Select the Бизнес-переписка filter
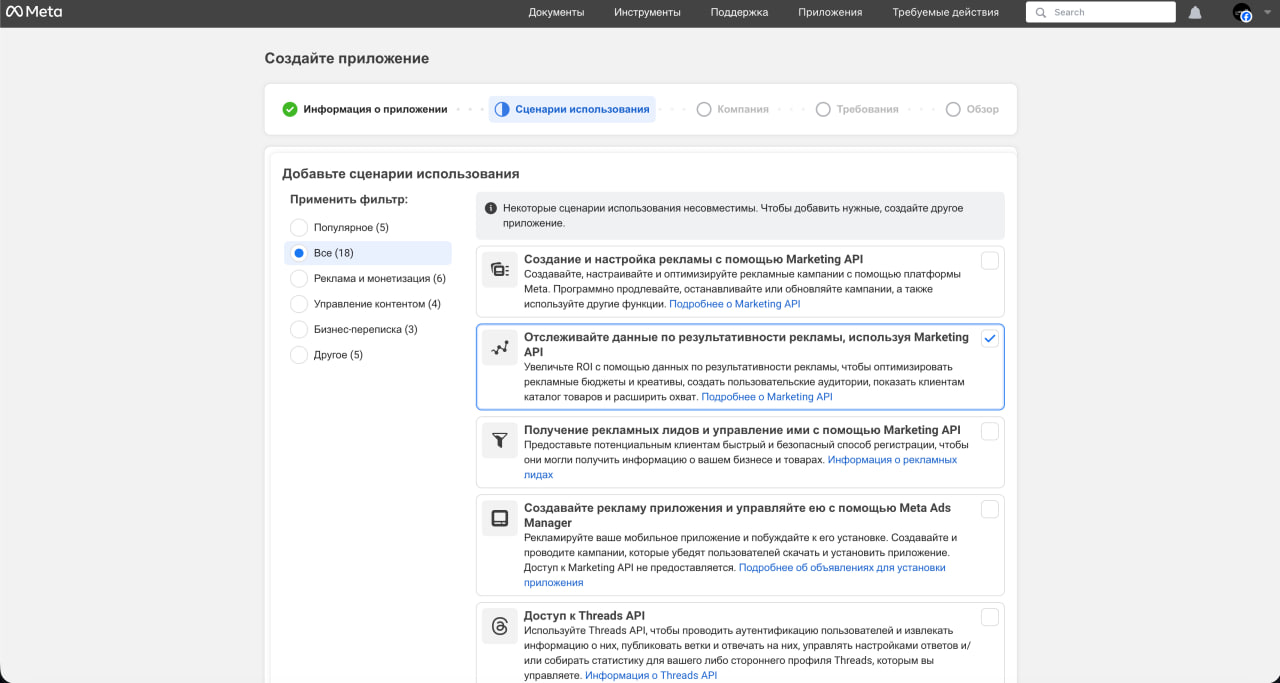The image size is (1280, 683). tap(298, 328)
